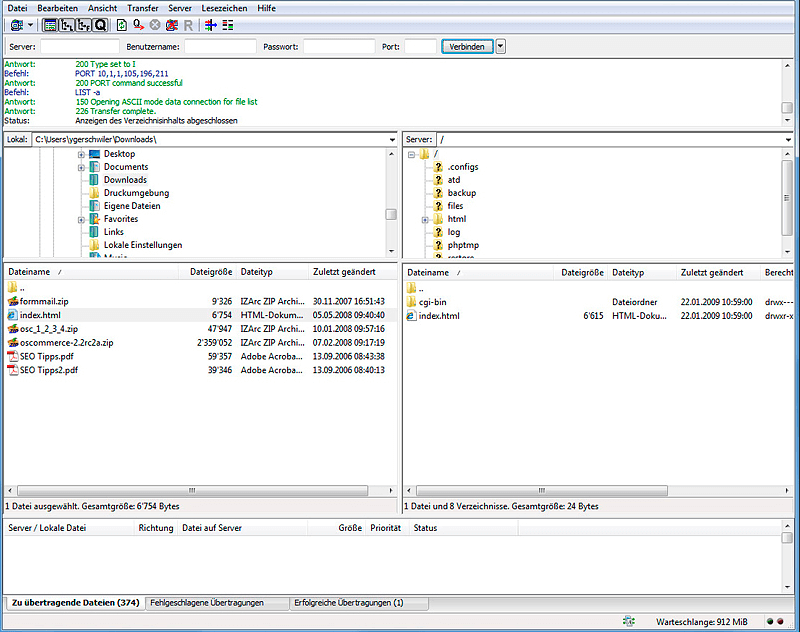Sort local files by Dateigröße column
Screen dimensions: 800x632
click(x=208, y=272)
